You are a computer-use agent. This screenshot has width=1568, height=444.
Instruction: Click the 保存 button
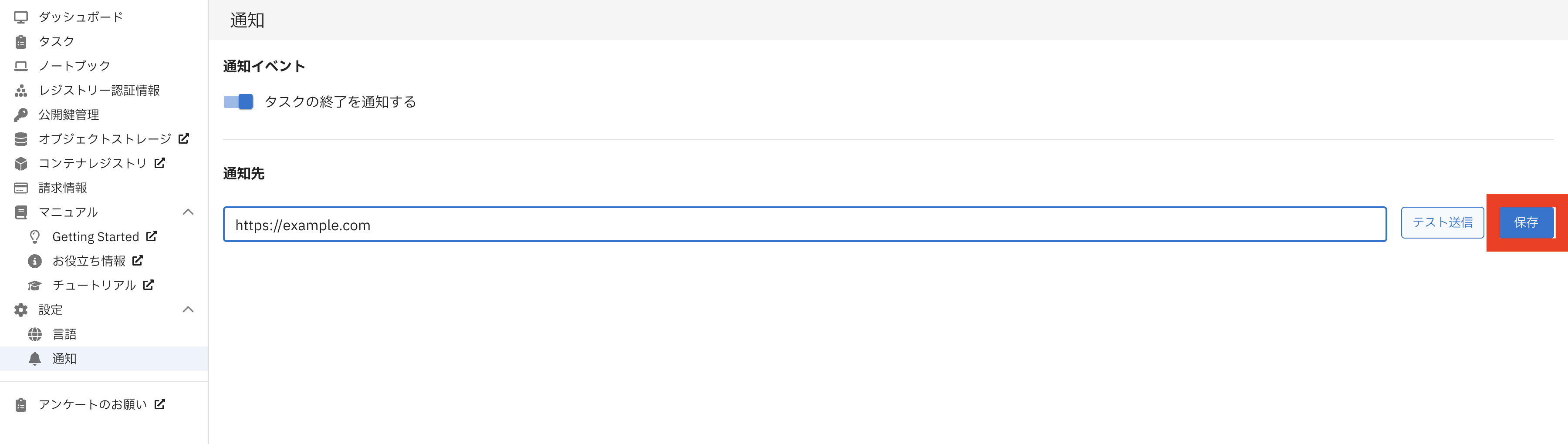tap(1525, 222)
